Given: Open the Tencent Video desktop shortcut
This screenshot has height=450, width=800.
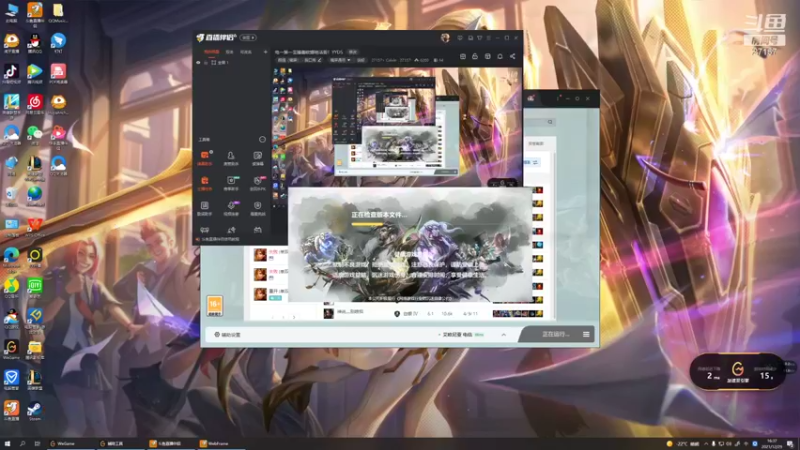Looking at the screenshot, I should [x=35, y=73].
